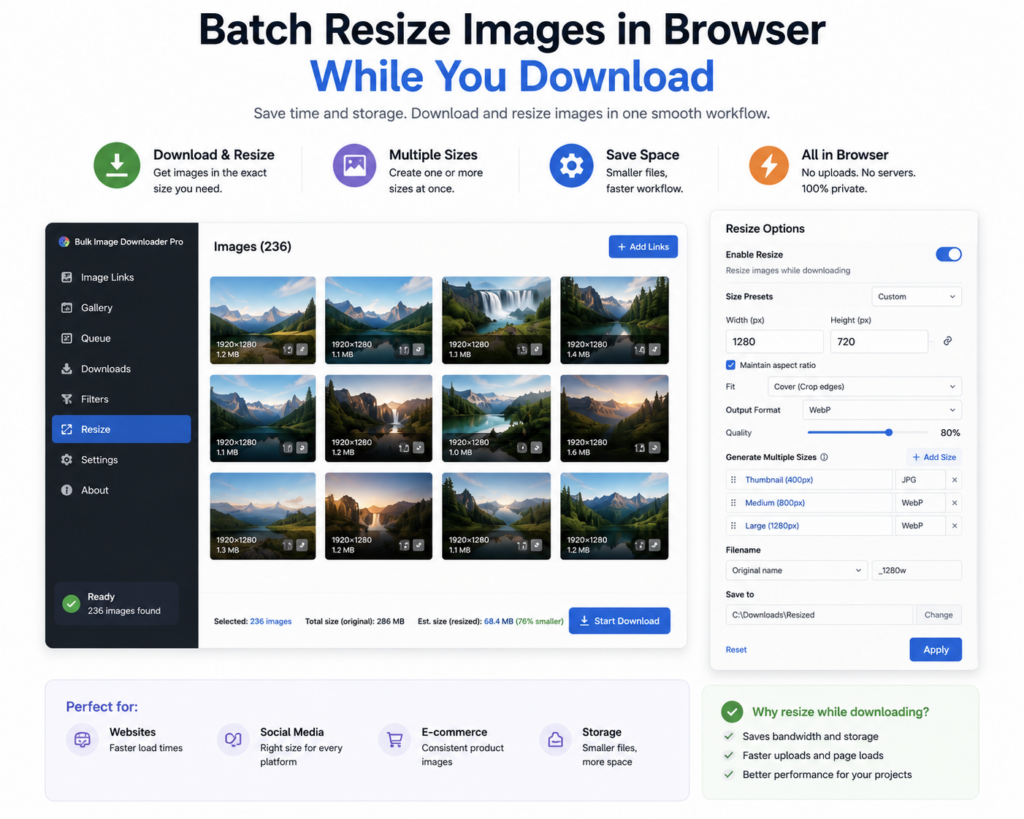Screen dimensions: 1024x819
Task: Click the Add Size button
Action: point(934,457)
